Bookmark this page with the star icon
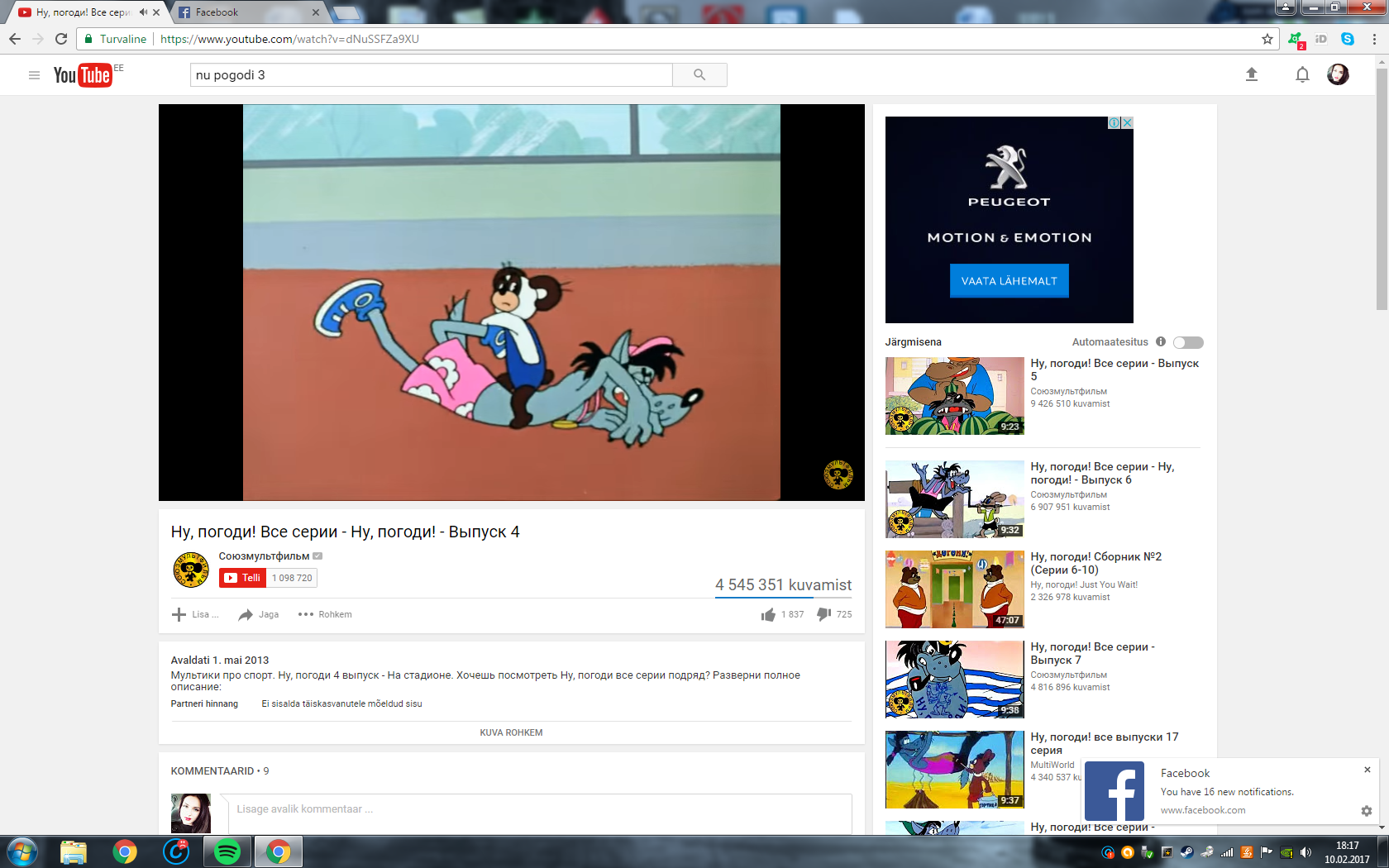This screenshot has height=868, width=1389. coord(1267,39)
